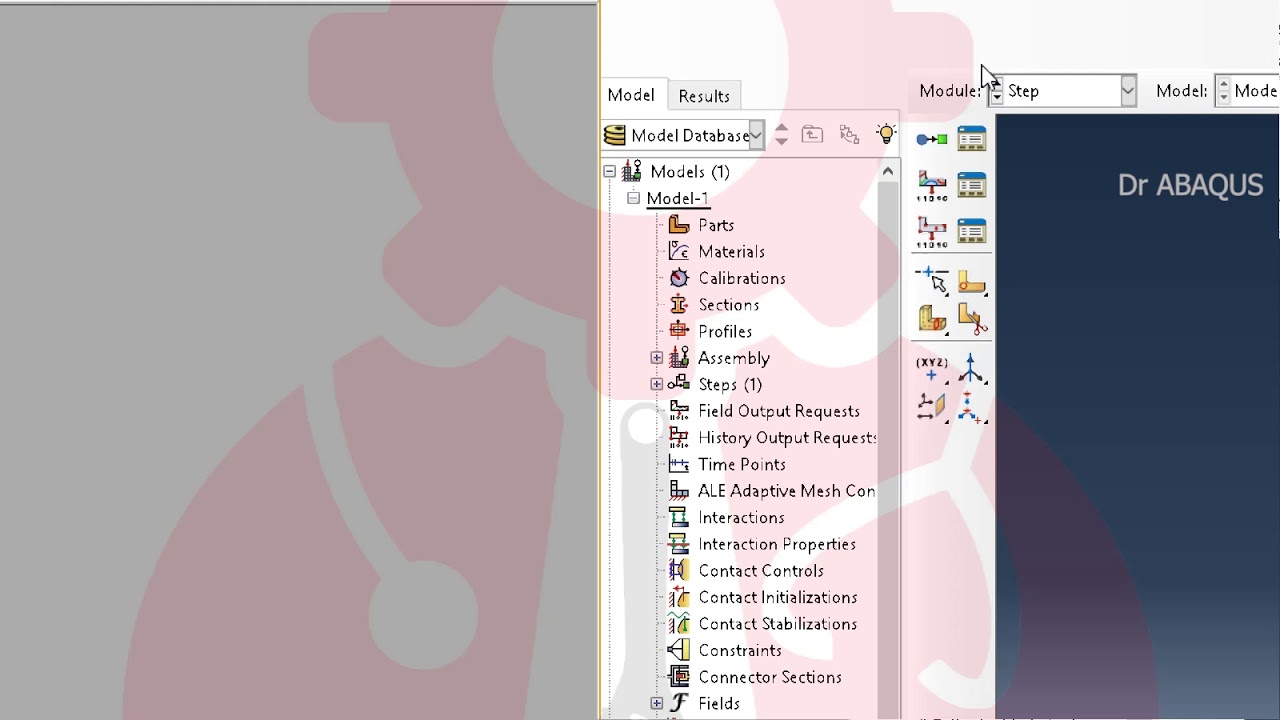The height and width of the screenshot is (720, 1280).
Task: Expand the Steps (1) node
Action: coord(657,384)
